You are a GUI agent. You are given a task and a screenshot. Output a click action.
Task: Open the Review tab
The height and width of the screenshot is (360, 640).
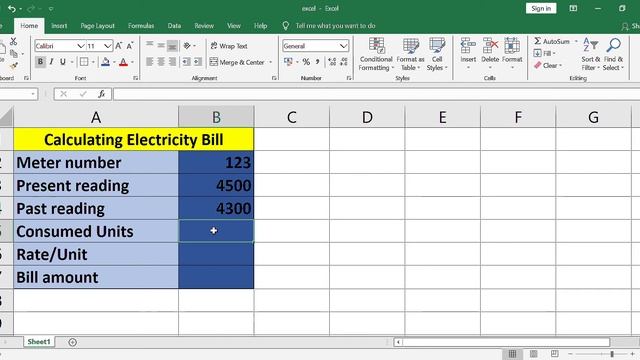pos(204,26)
